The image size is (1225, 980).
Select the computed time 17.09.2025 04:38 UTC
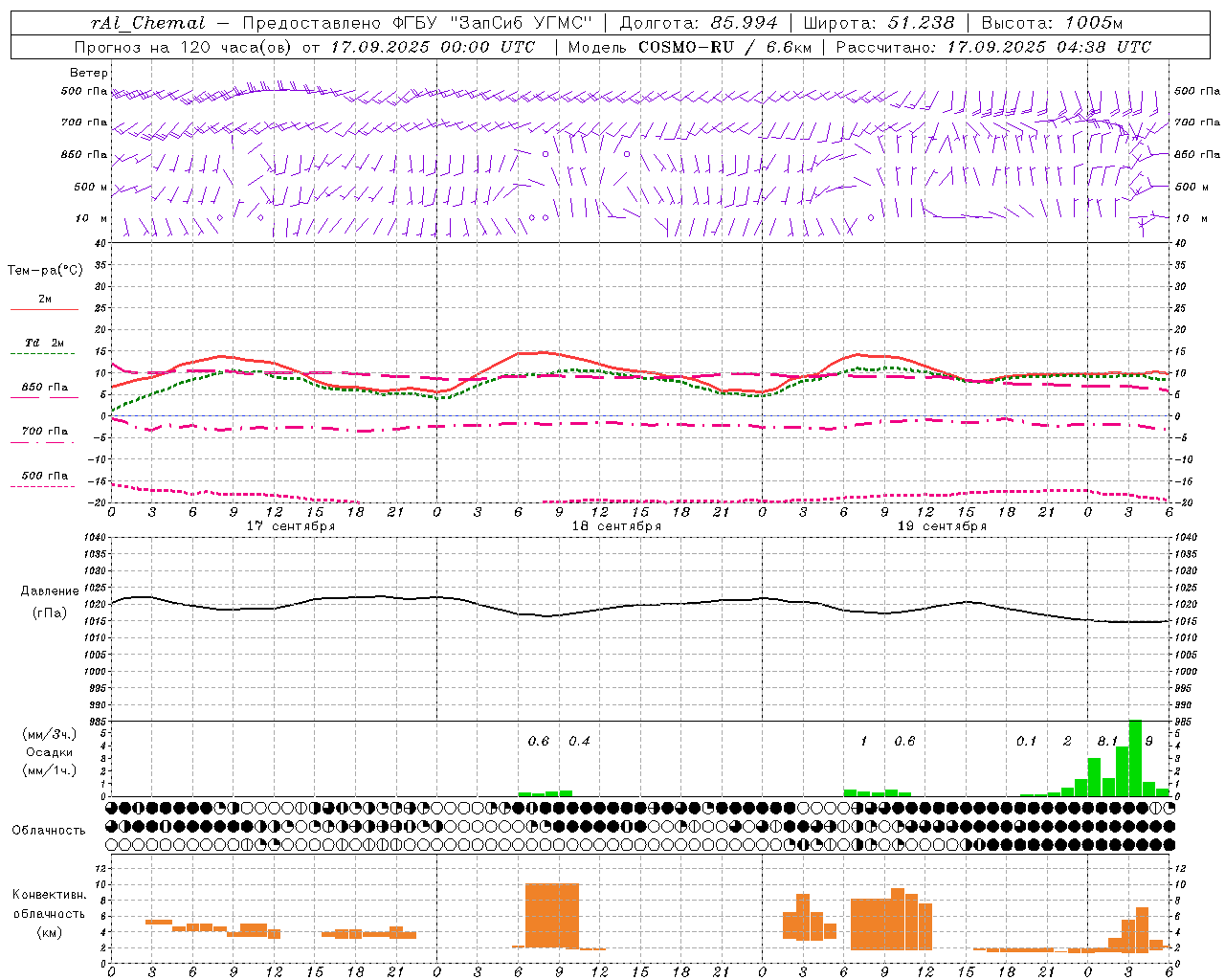coord(1049,47)
